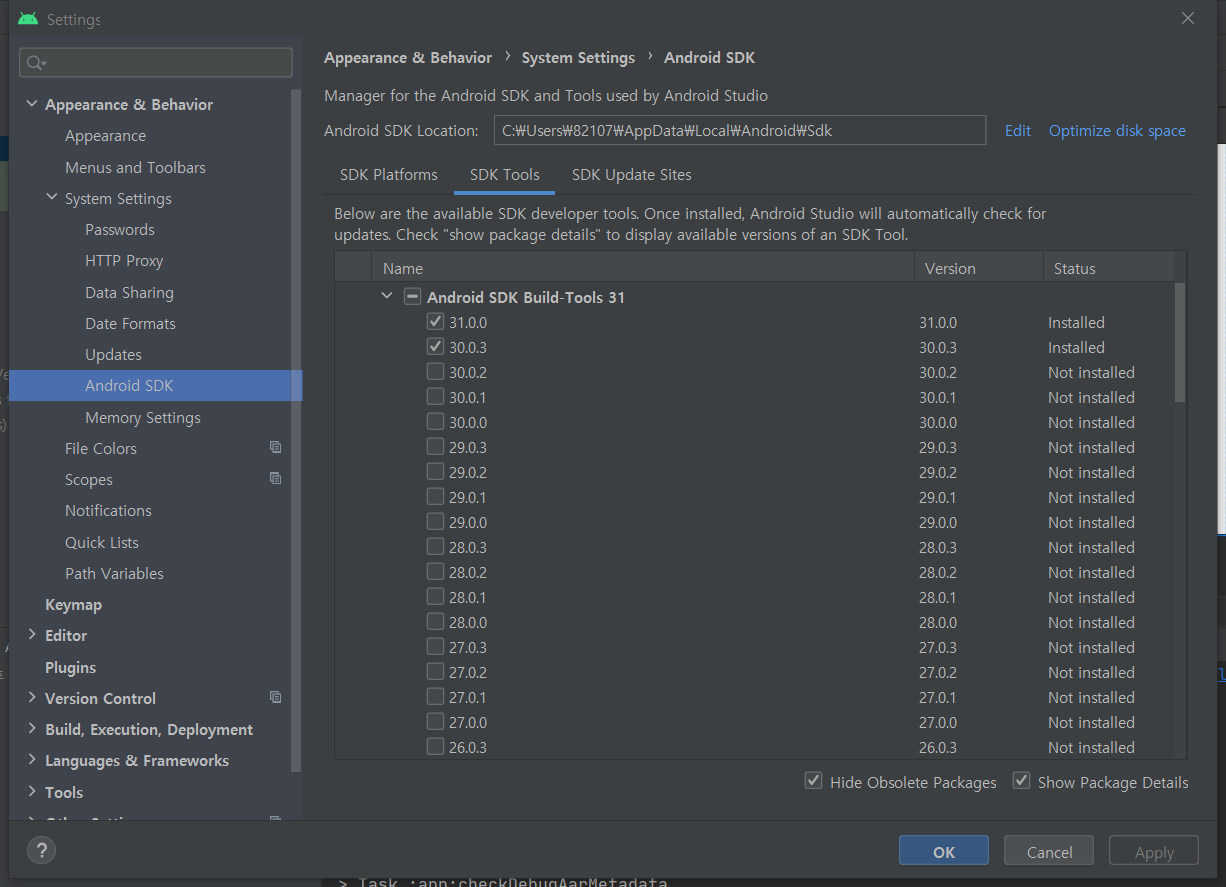The width and height of the screenshot is (1226, 887).
Task: Click 'Not installed' status in 28.0.0 row
Action: (1091, 622)
